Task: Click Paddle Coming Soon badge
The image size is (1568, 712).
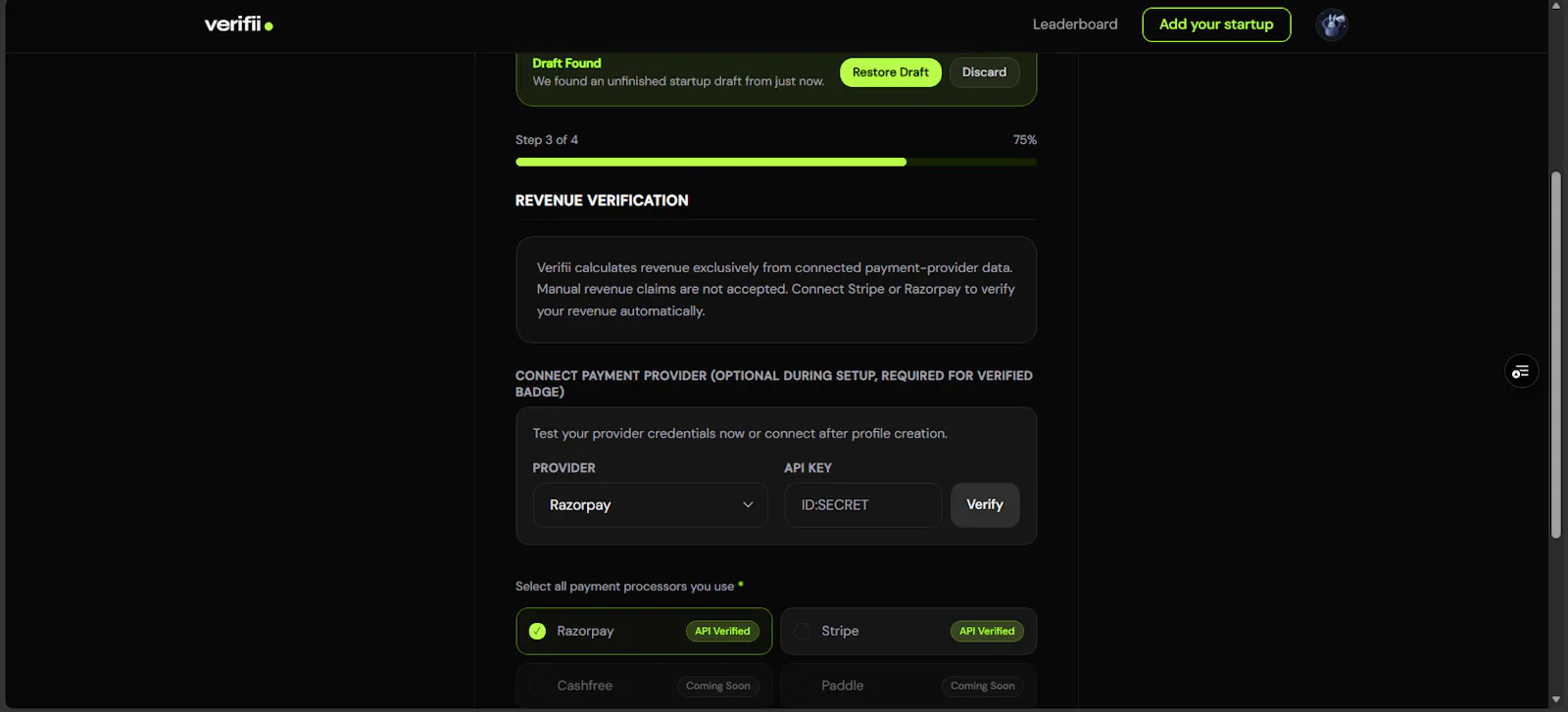Action: [982, 687]
